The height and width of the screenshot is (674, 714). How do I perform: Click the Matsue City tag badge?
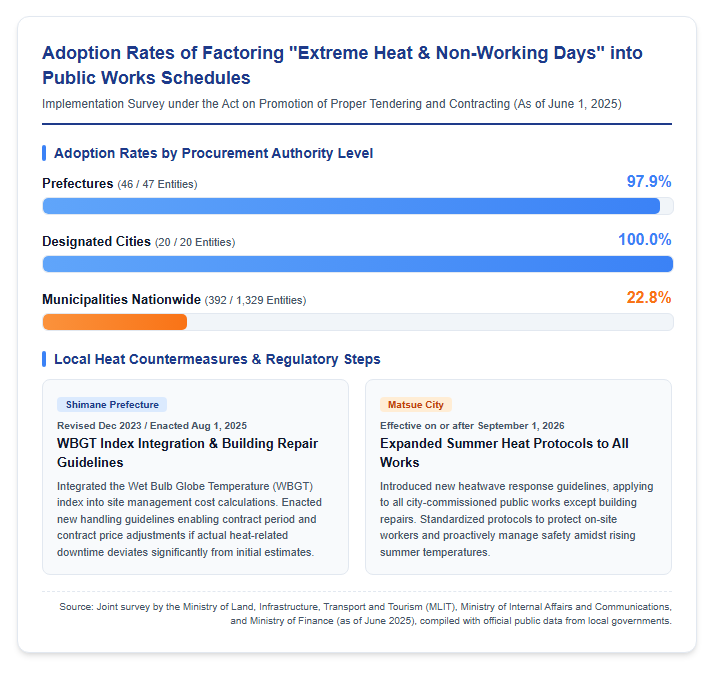tap(416, 404)
